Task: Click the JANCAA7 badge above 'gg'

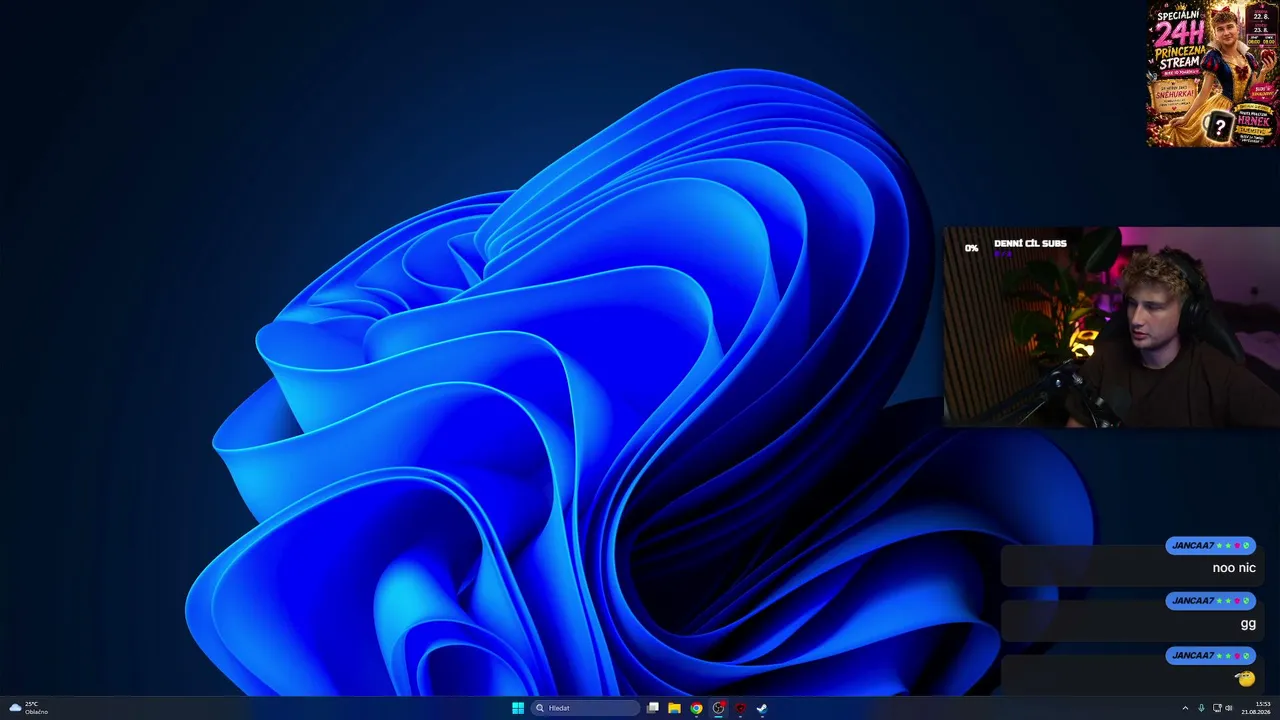Action: tap(1210, 600)
